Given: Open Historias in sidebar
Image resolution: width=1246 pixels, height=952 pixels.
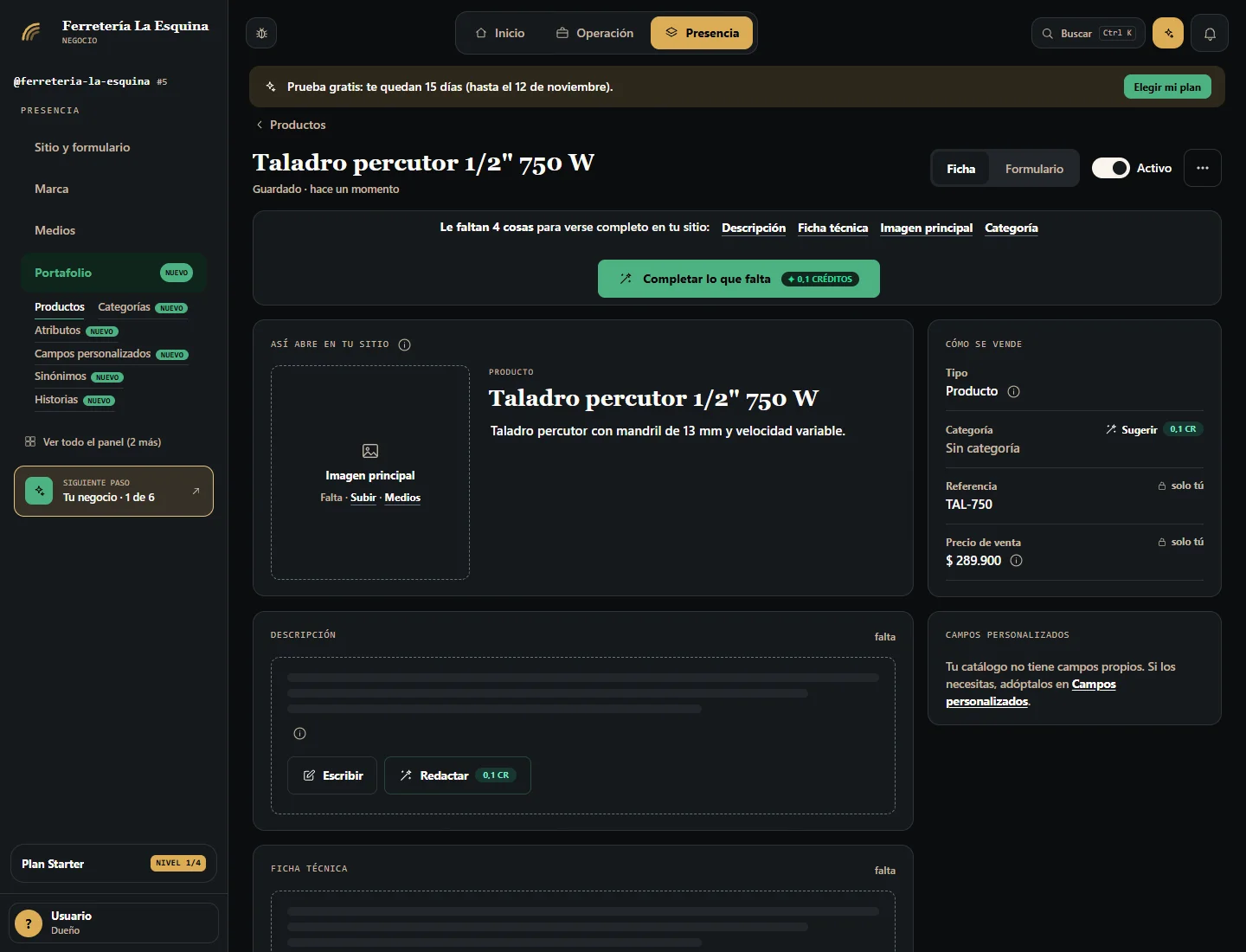Looking at the screenshot, I should pos(74,400).
